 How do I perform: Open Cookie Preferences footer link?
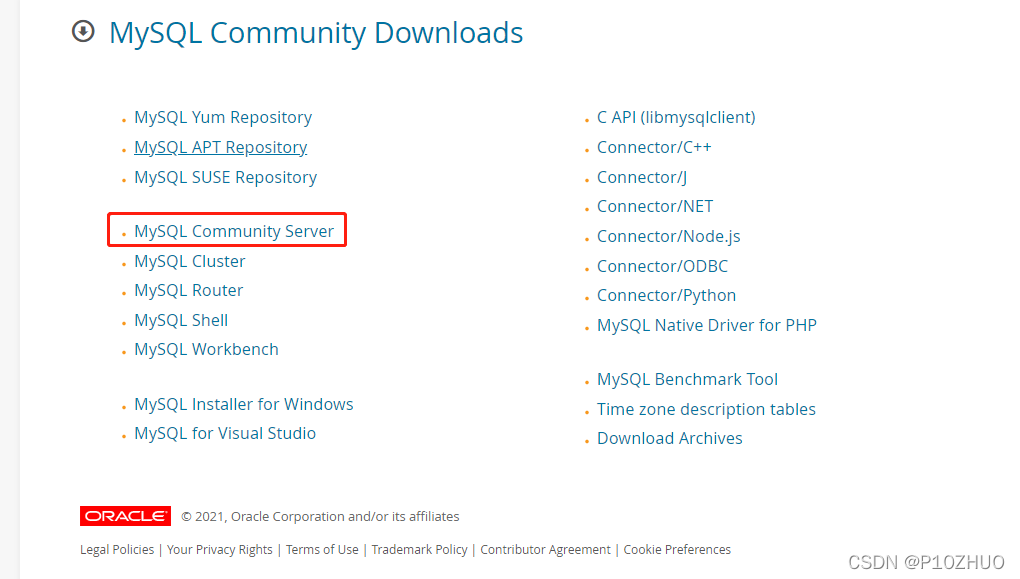click(677, 550)
